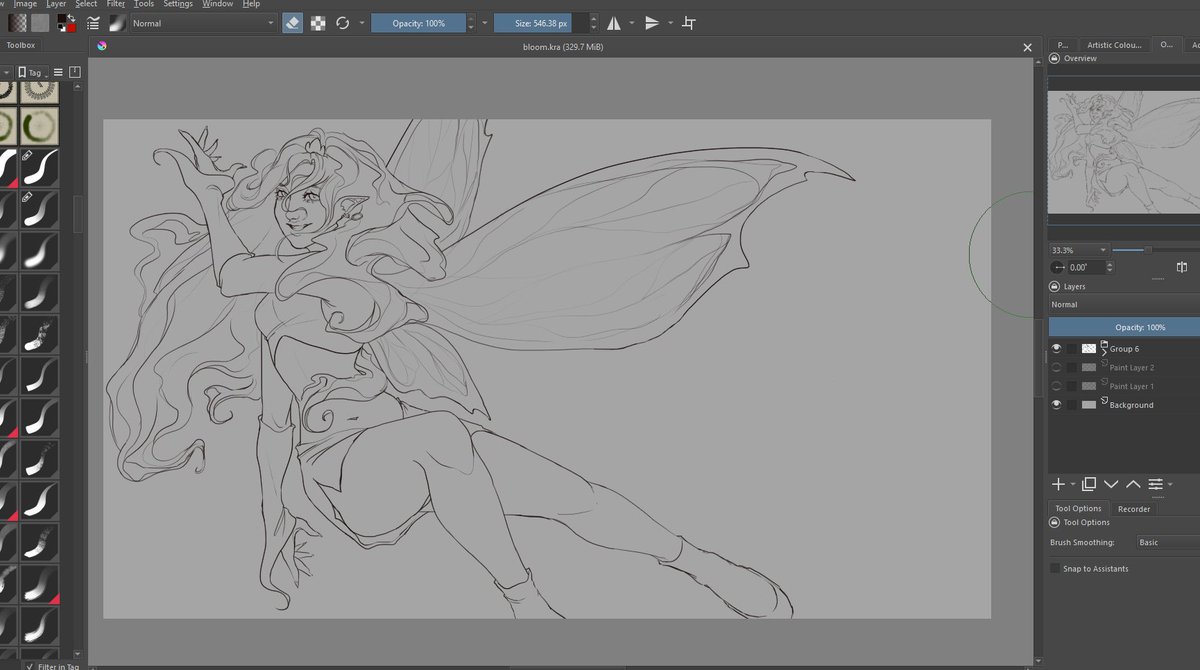This screenshot has width=1200, height=670.
Task: Open the Tools menu
Action: (x=144, y=4)
